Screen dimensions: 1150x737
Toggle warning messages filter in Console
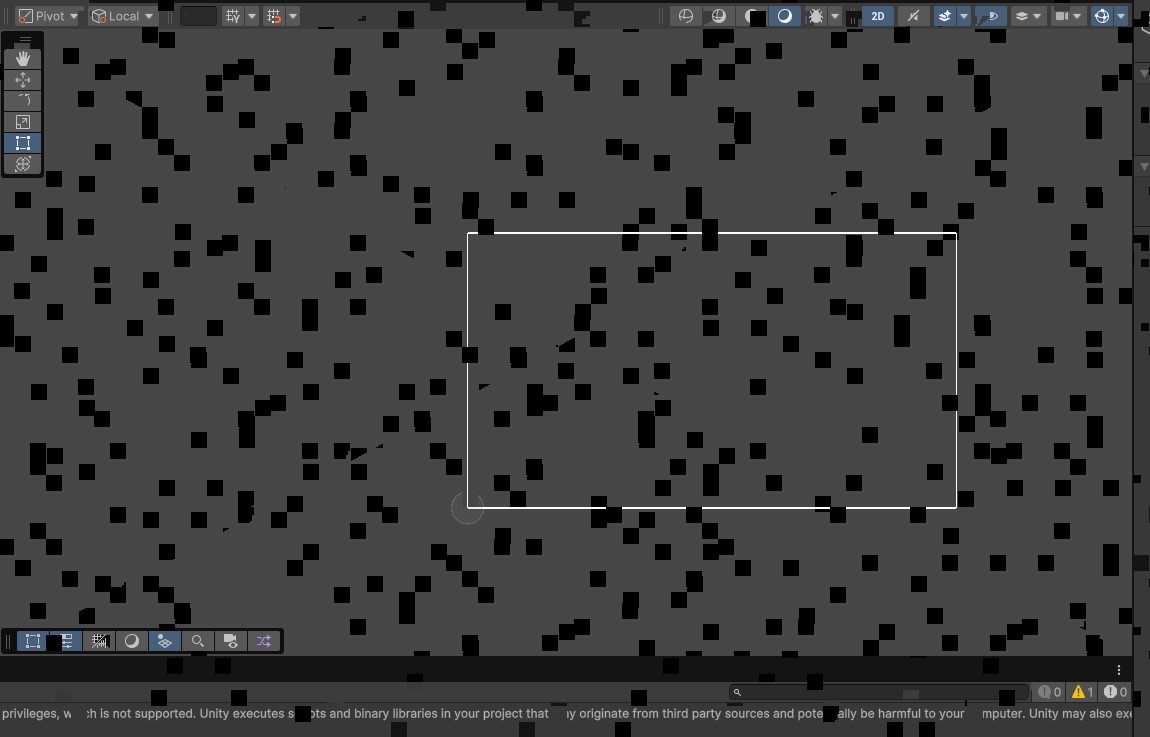coord(1082,692)
